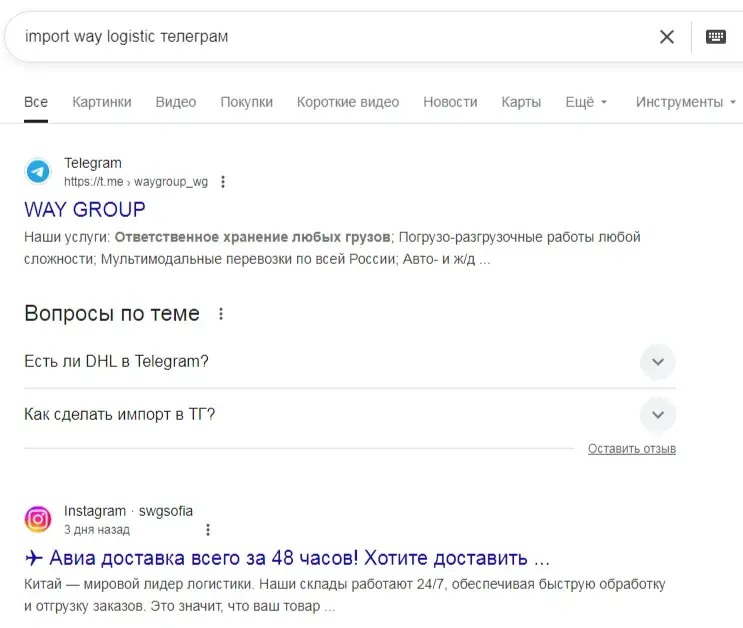
Task: Click the Оставить отзыв link
Action: [632, 448]
